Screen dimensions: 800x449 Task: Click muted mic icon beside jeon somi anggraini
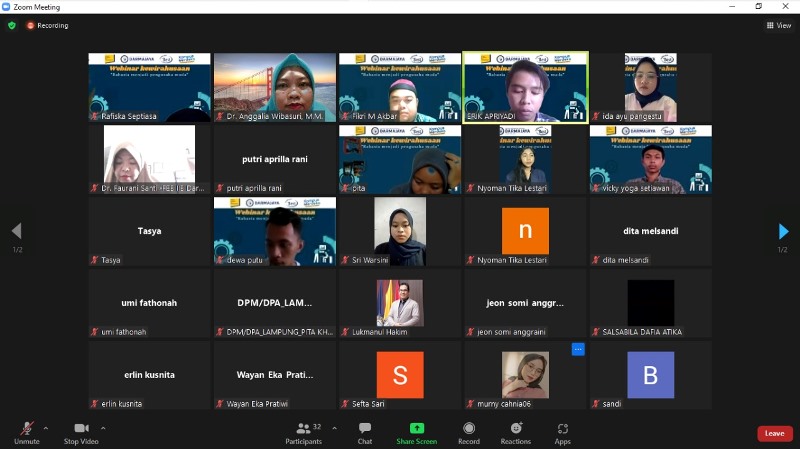pyautogui.click(x=470, y=332)
